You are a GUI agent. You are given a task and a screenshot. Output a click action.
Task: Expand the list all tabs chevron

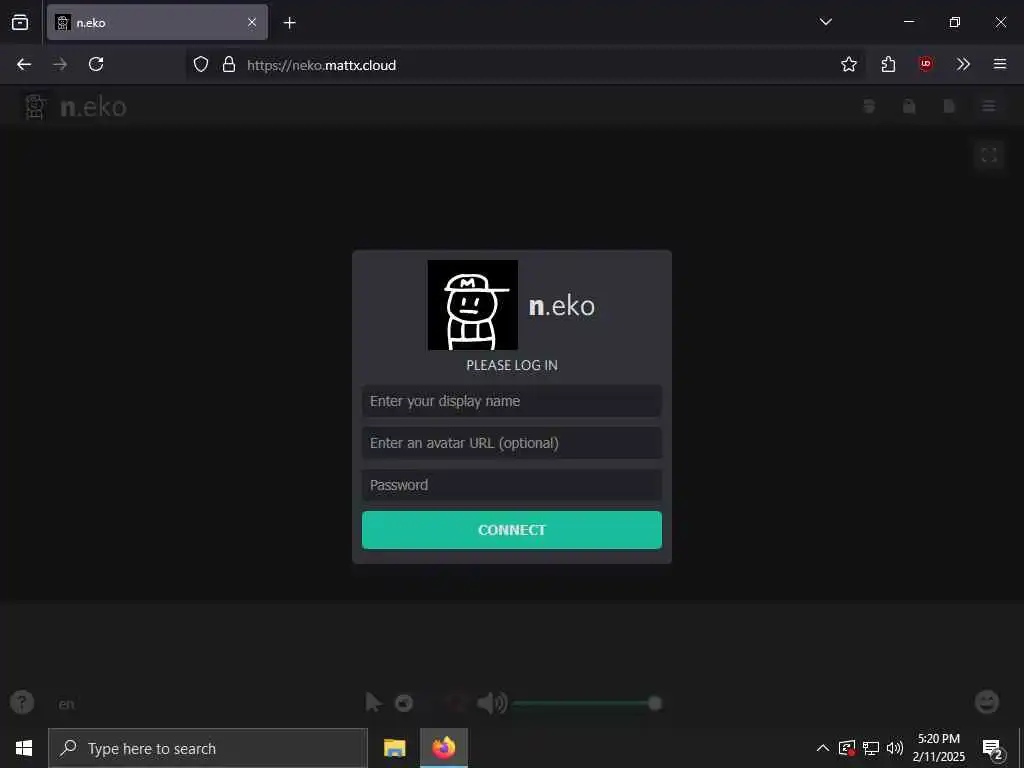[825, 22]
